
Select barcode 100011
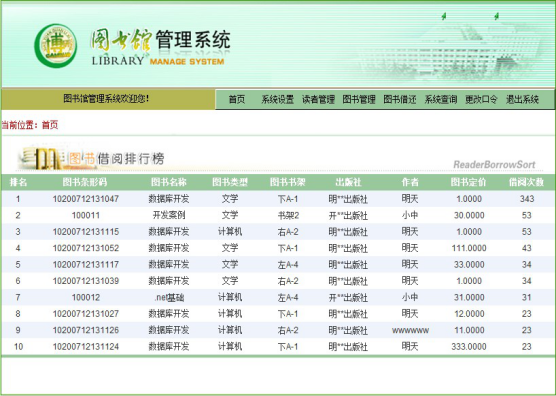pos(86,215)
